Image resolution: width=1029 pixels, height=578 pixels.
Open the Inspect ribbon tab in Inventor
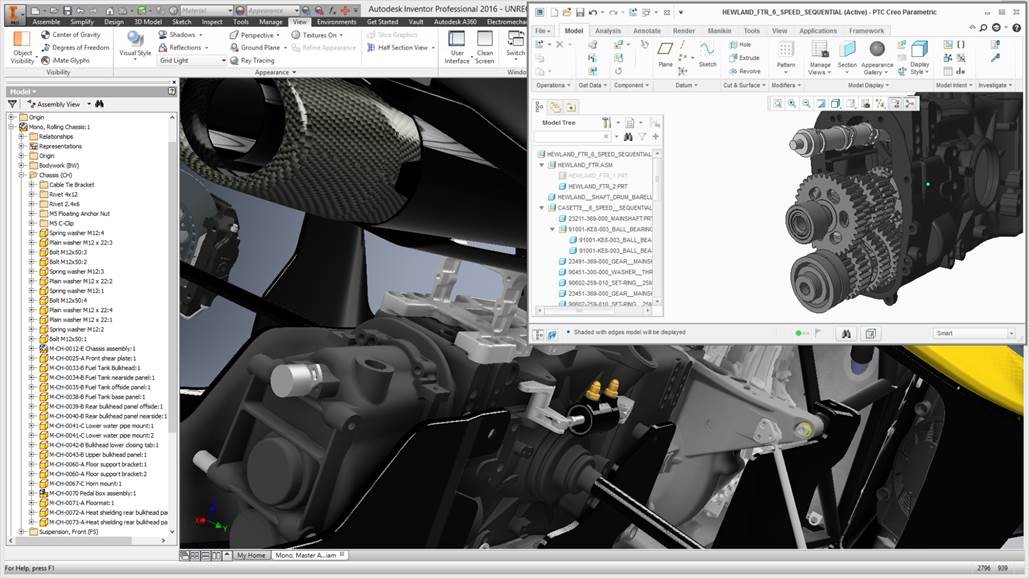click(x=212, y=22)
